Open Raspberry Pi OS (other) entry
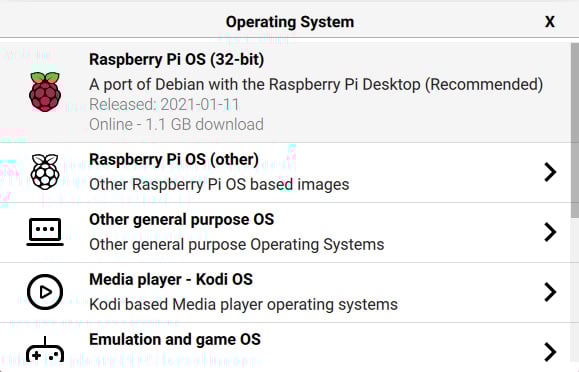The height and width of the screenshot is (372, 579). [285, 173]
